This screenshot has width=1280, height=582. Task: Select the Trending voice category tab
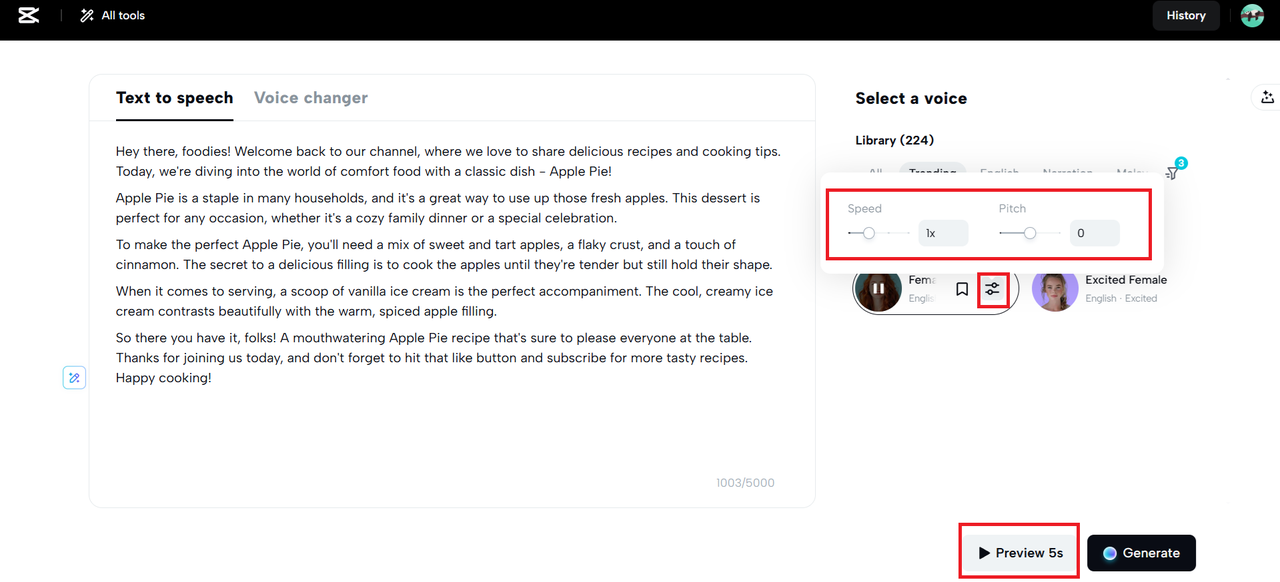point(932,171)
